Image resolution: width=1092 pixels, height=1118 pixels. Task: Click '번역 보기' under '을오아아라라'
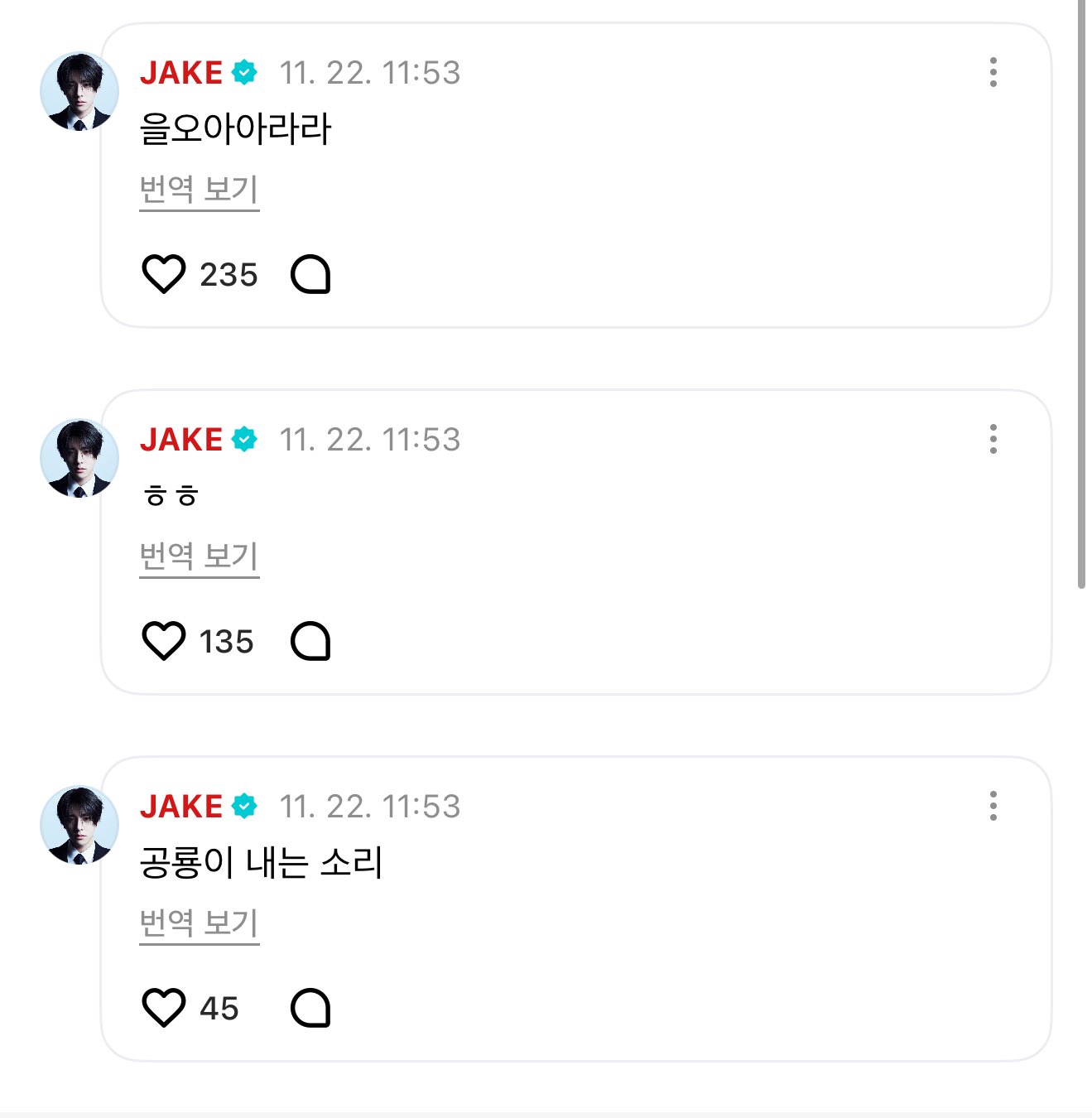click(199, 190)
